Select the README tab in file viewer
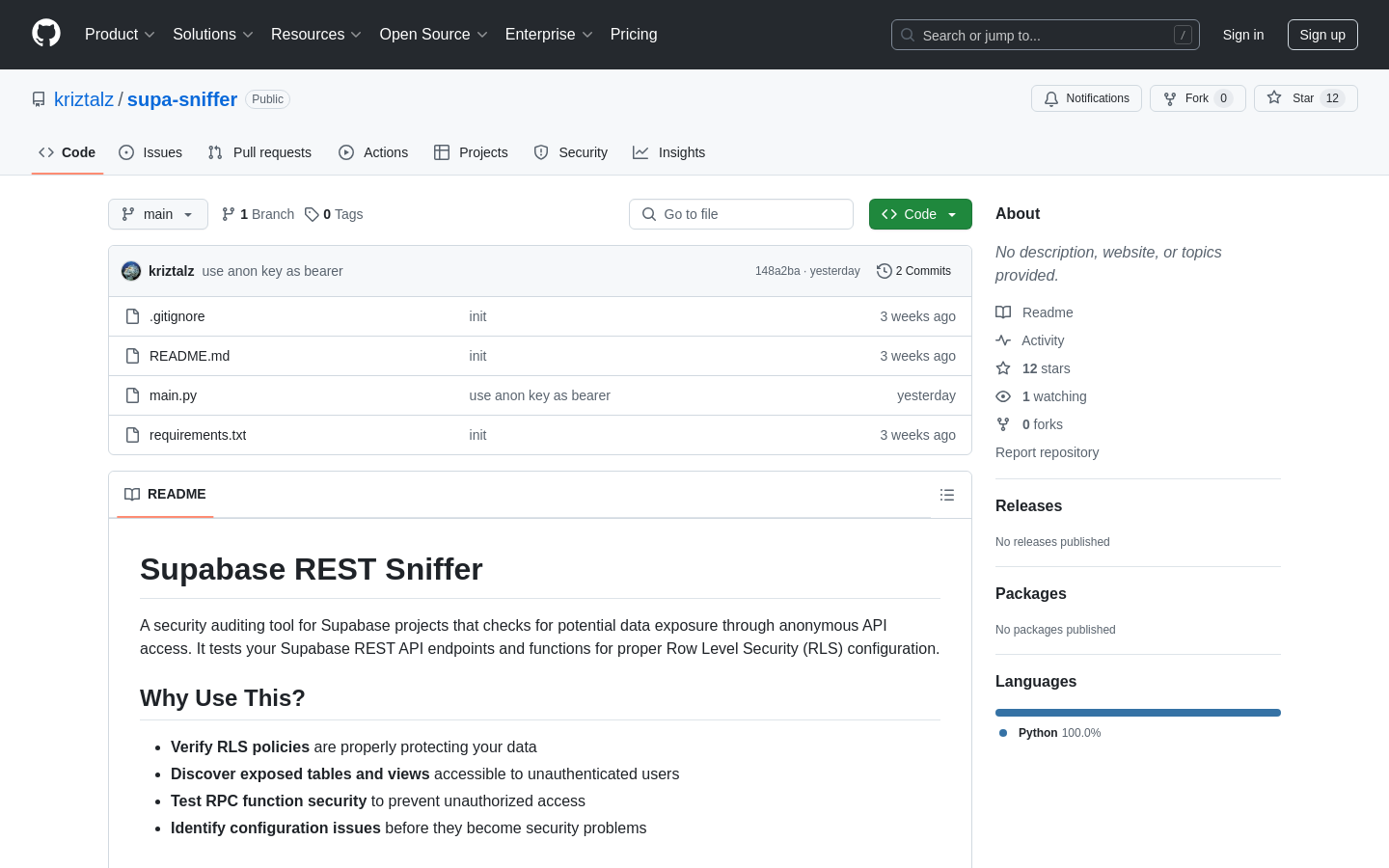Viewport: 1389px width, 868px height. (x=165, y=494)
